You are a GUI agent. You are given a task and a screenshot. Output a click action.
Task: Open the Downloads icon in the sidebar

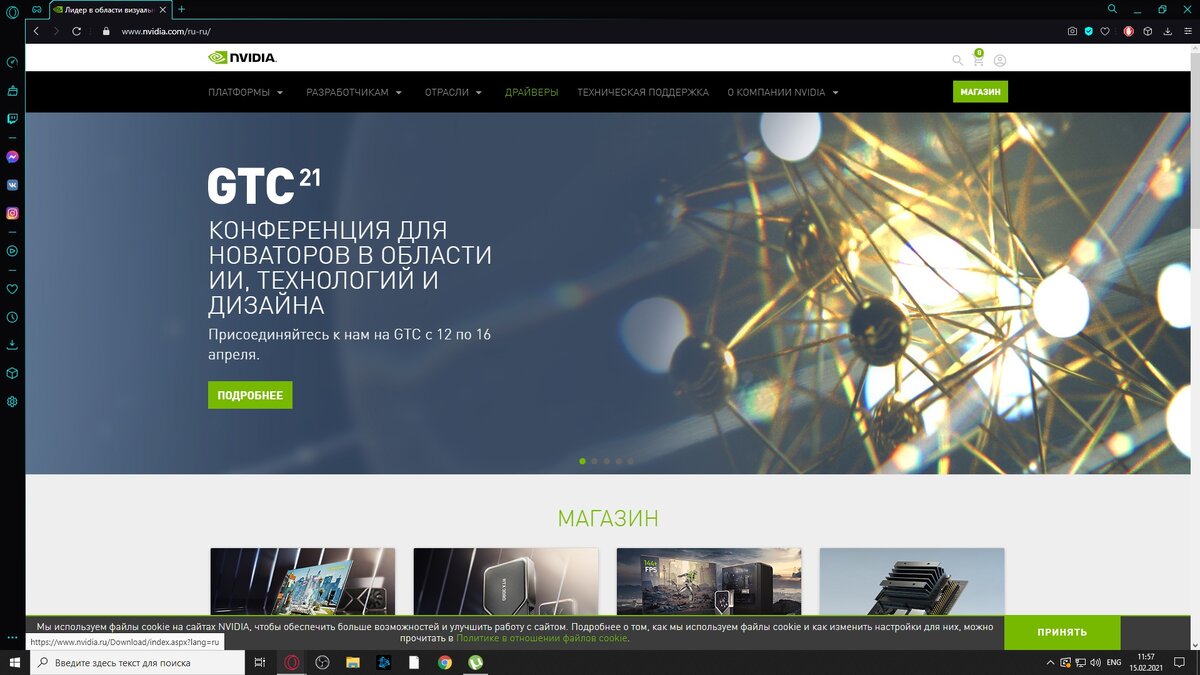(12, 345)
